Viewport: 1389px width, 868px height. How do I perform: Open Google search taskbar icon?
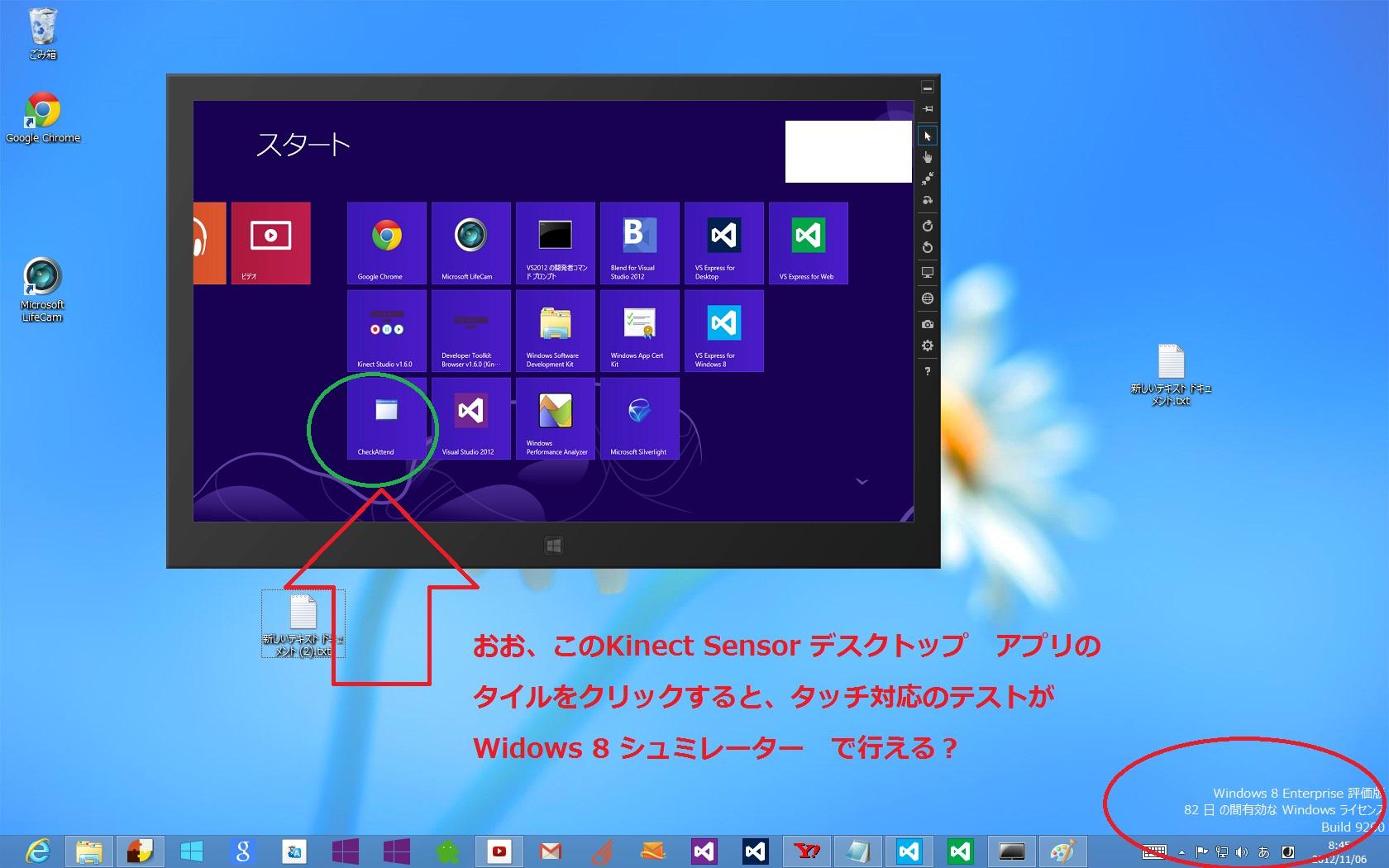click(x=242, y=851)
